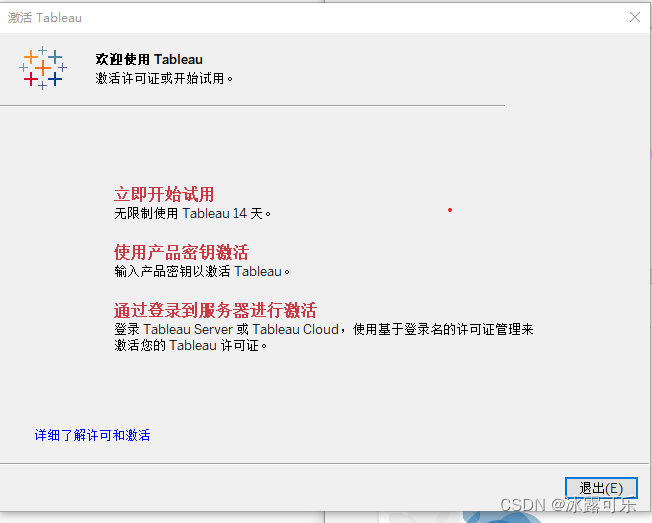Viewport: 652px width, 523px height.
Task: Close the 激活 Tableau dialog window
Action: click(x=635, y=17)
